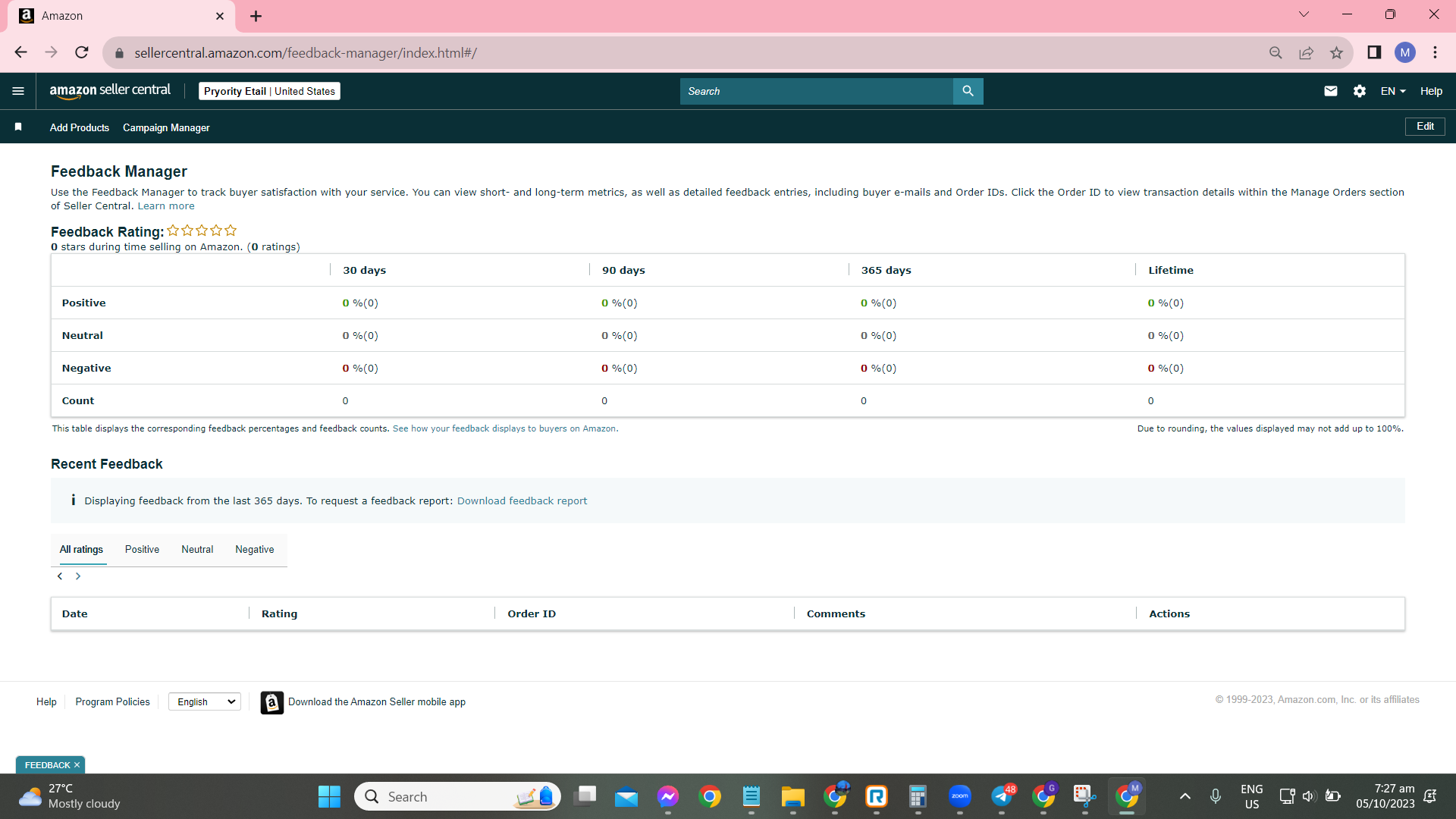Go to previous feedback page arrow
The height and width of the screenshot is (819, 1456).
coord(60,576)
